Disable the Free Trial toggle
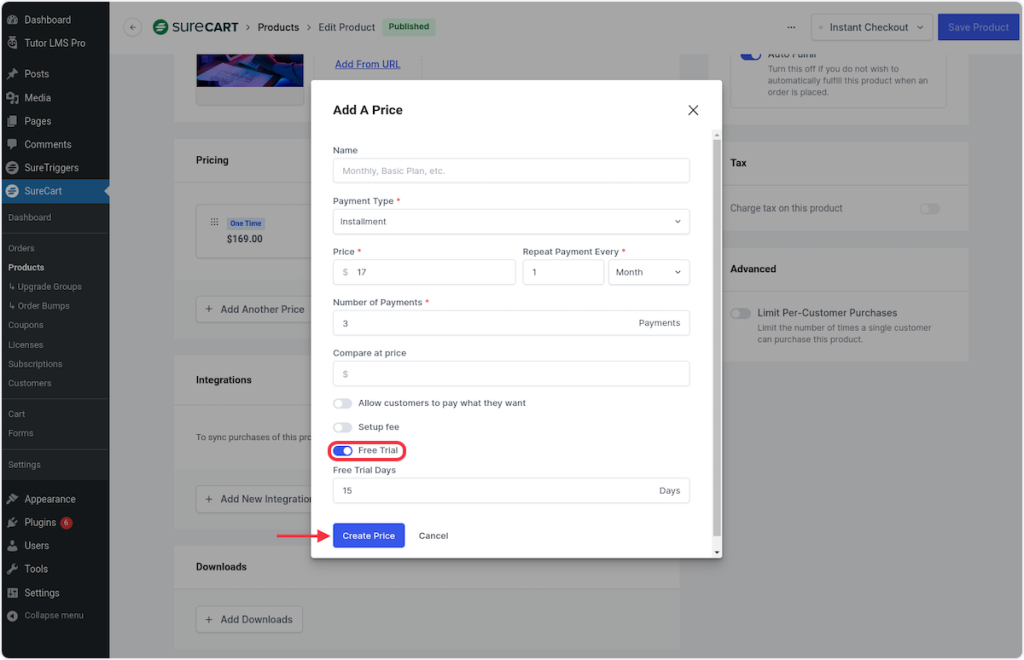 click(343, 451)
